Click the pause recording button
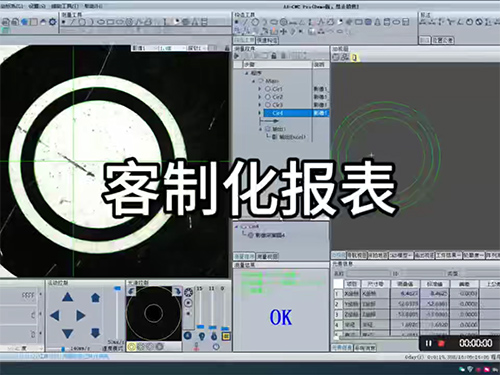500x375 pixels. (x=429, y=343)
